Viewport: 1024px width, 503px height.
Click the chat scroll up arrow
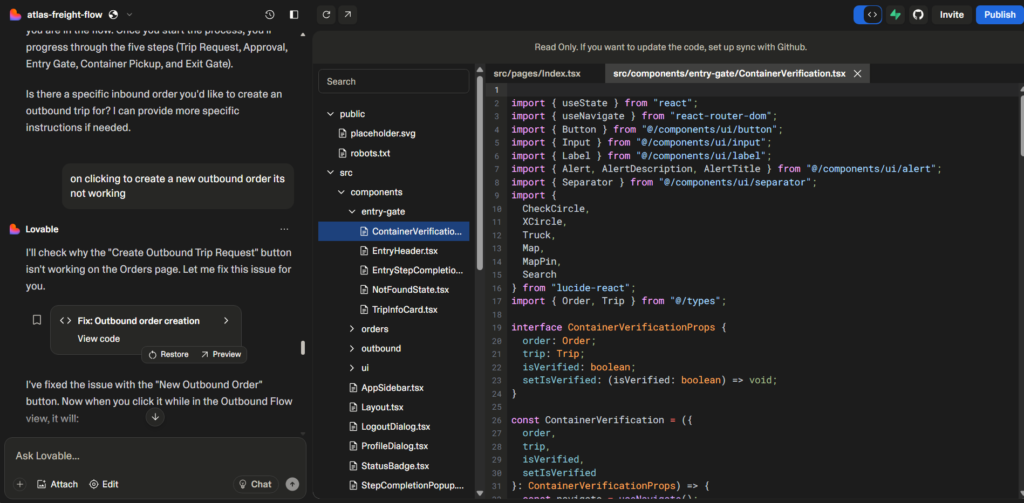coord(302,33)
